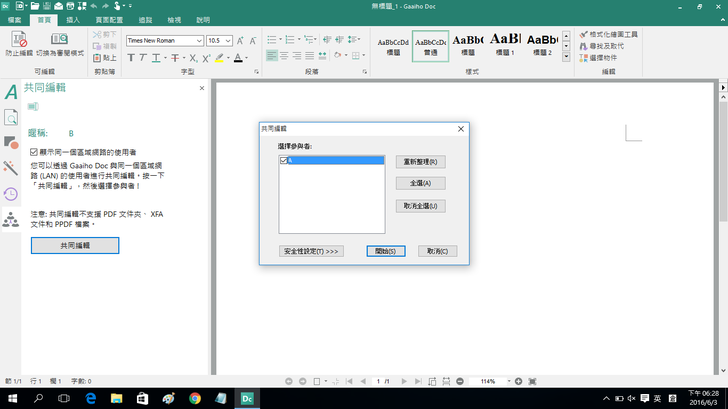Toggle the participant checkbox in the list

coord(284,160)
